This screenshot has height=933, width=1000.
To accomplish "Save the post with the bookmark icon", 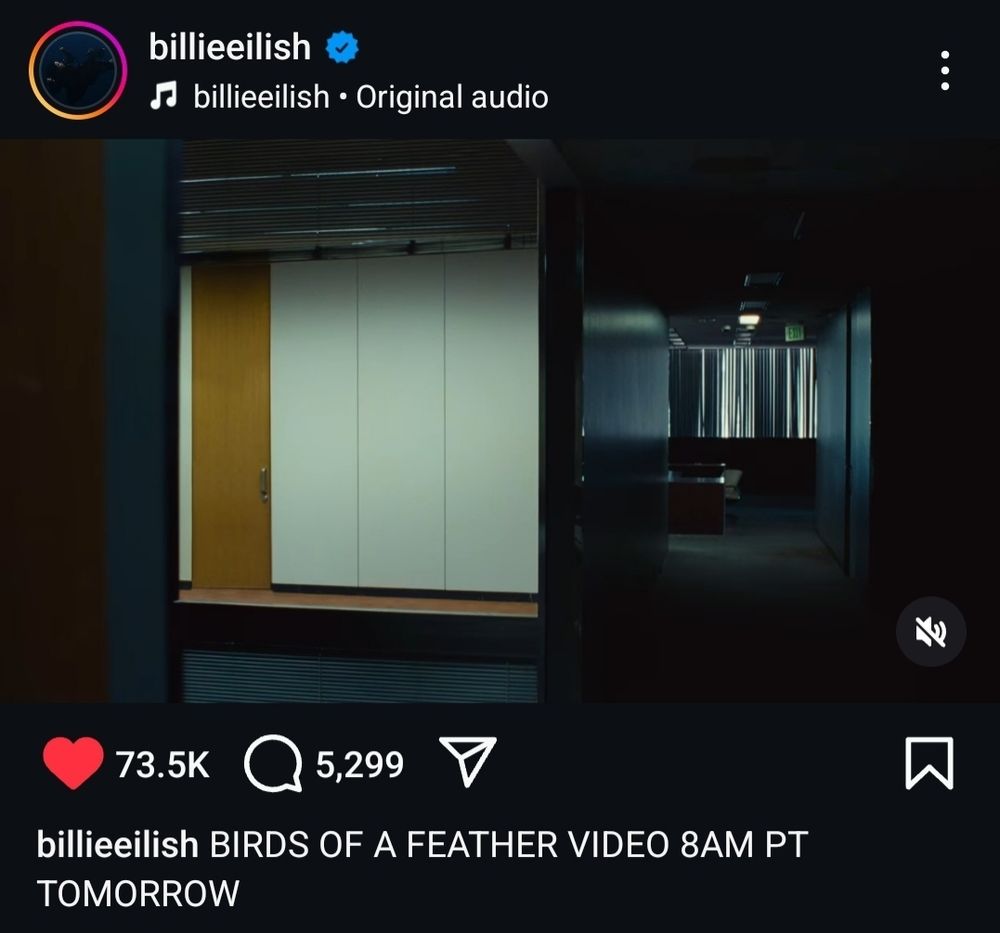I will click(929, 763).
